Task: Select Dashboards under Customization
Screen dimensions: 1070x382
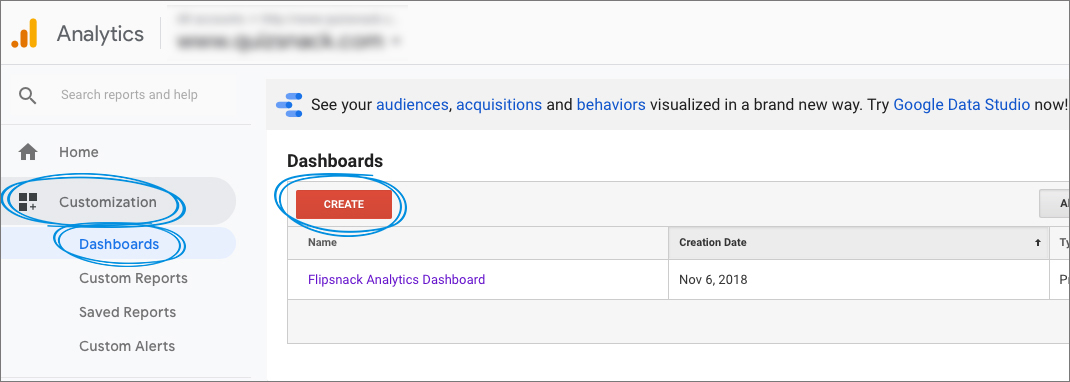Action: click(x=119, y=244)
